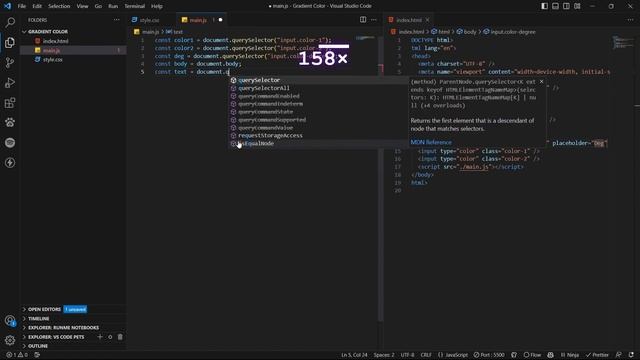
Task: Open notifications bell in the status bar
Action: pos(631,355)
